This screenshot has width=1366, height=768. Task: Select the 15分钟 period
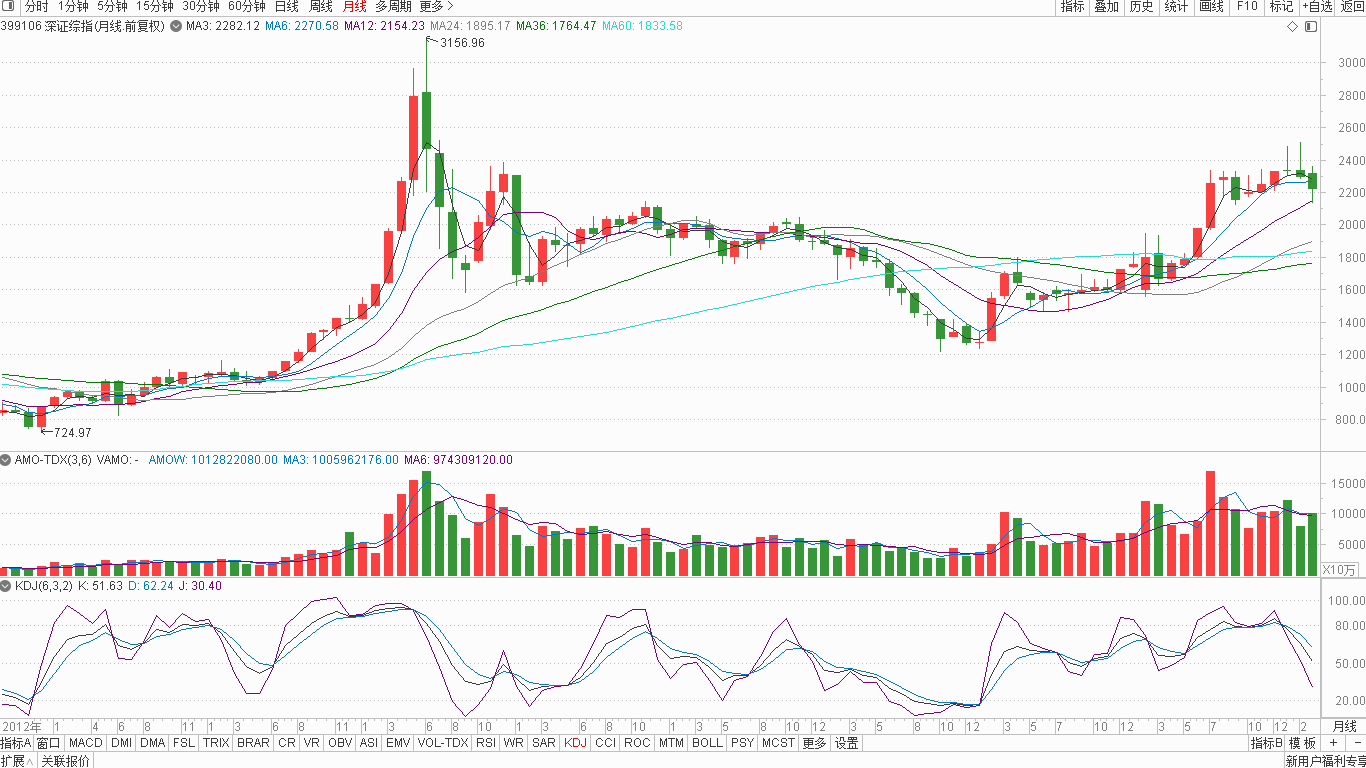click(x=154, y=6)
